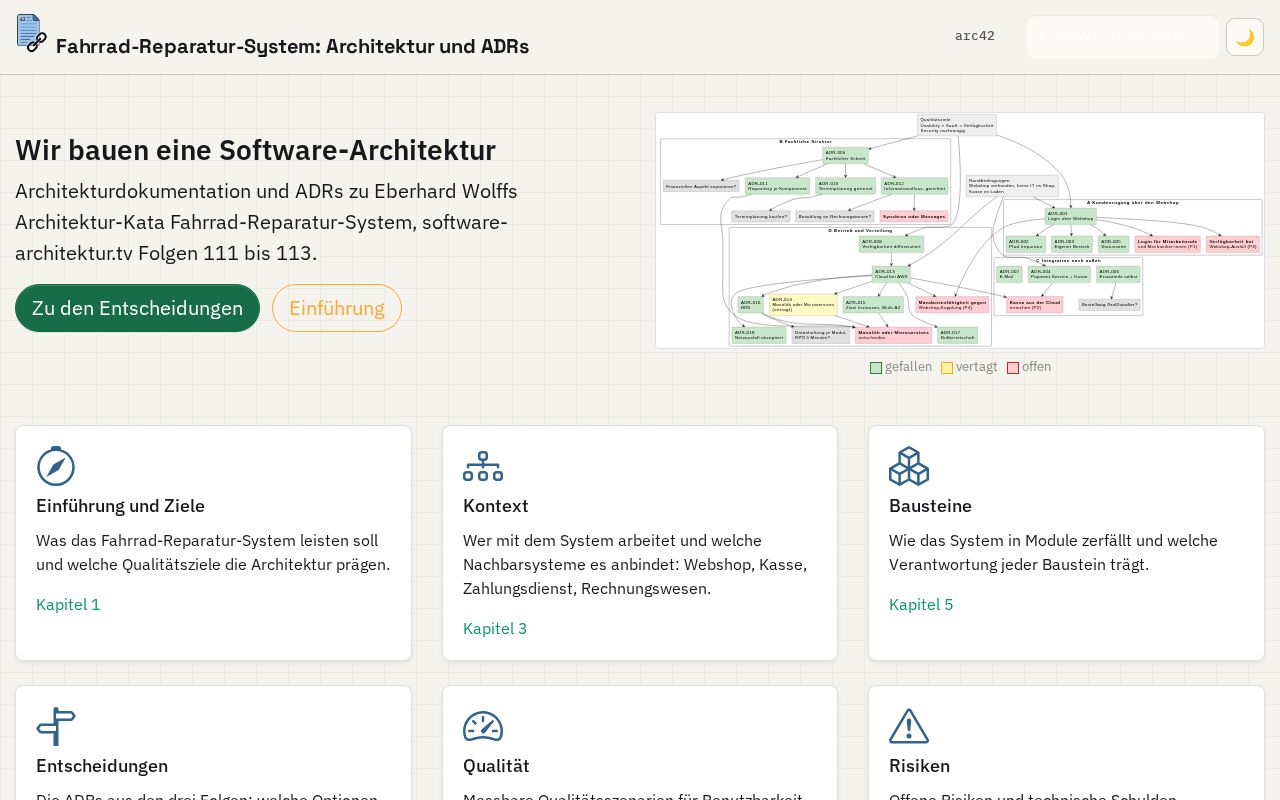Viewport: 1280px width, 800px height.
Task: Click the 'Zu den Entscheidungen' button
Action: click(x=137, y=308)
